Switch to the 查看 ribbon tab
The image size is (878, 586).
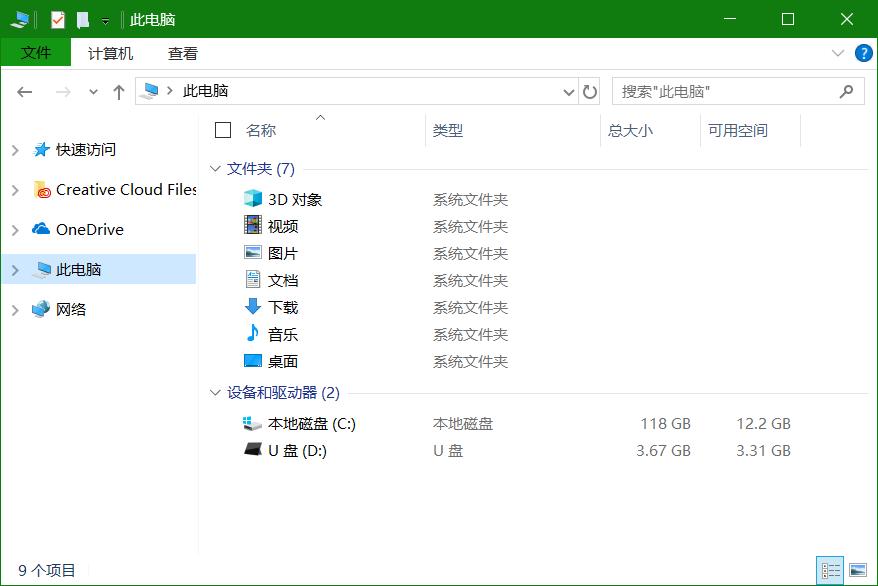coord(182,53)
